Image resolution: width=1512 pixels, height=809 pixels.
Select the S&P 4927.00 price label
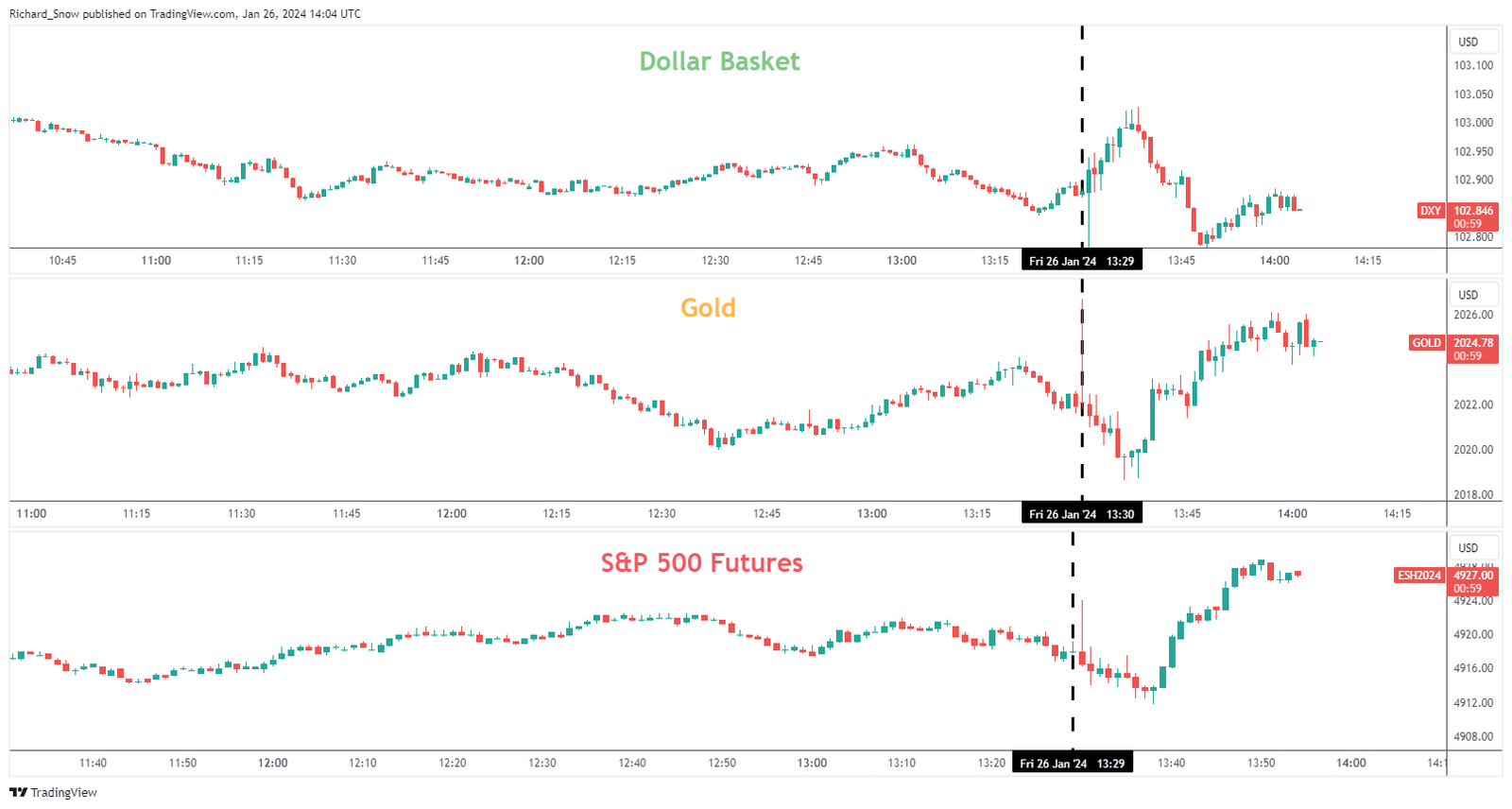coord(1473,576)
